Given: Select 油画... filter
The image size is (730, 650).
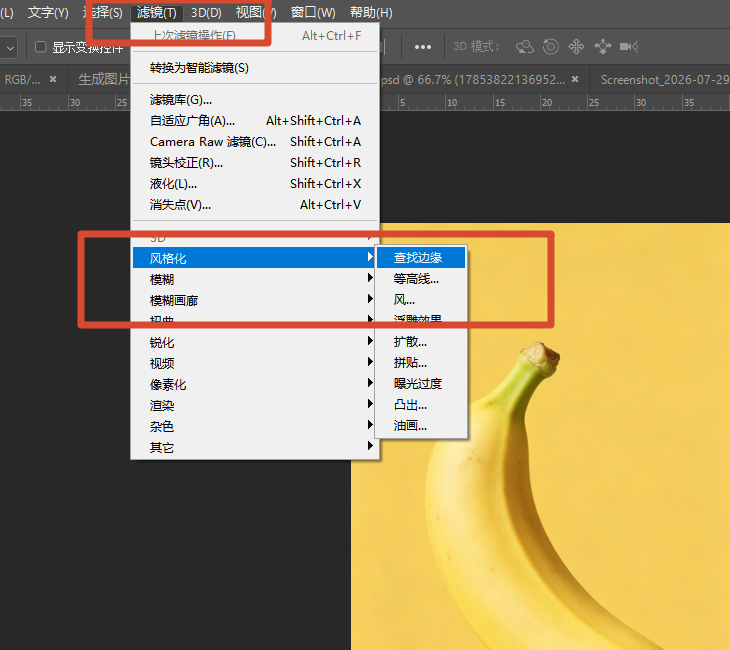Looking at the screenshot, I should coord(421,426).
